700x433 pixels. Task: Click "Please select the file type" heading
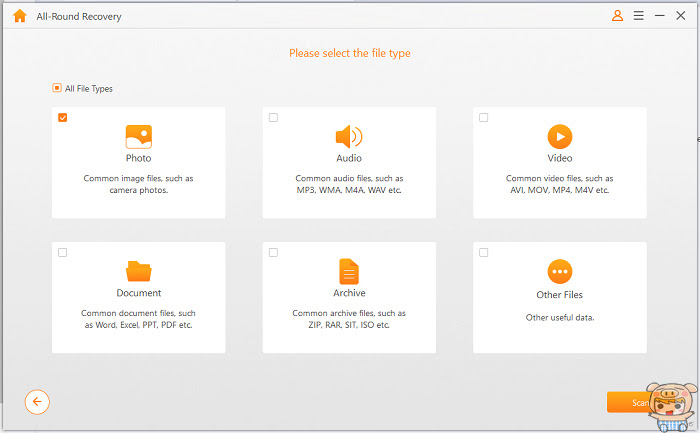[x=350, y=53]
